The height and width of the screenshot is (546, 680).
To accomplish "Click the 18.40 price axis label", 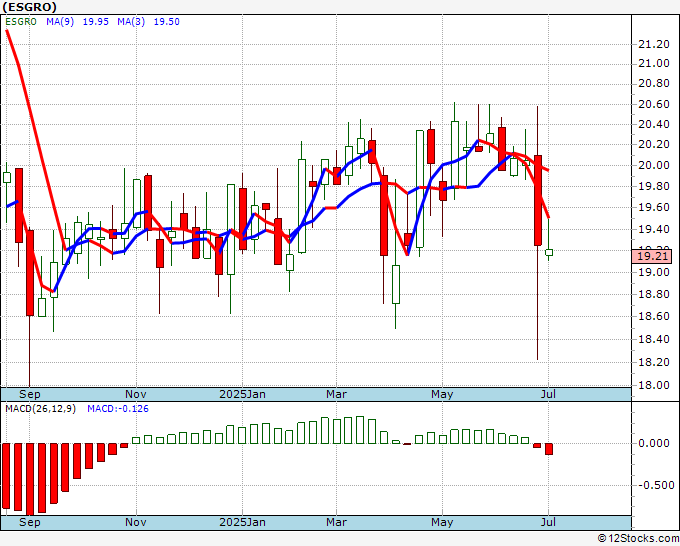I will coord(654,339).
